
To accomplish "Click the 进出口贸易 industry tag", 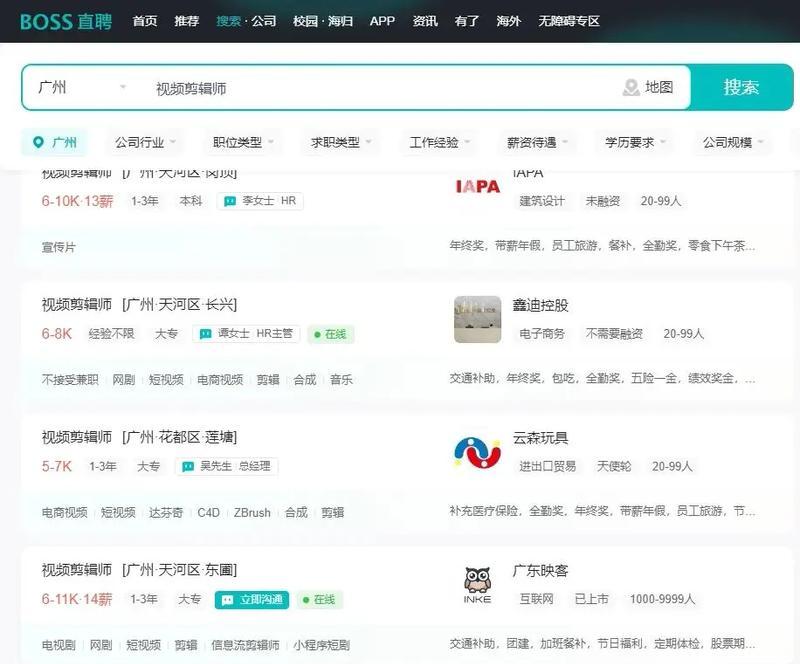I will click(547, 466).
